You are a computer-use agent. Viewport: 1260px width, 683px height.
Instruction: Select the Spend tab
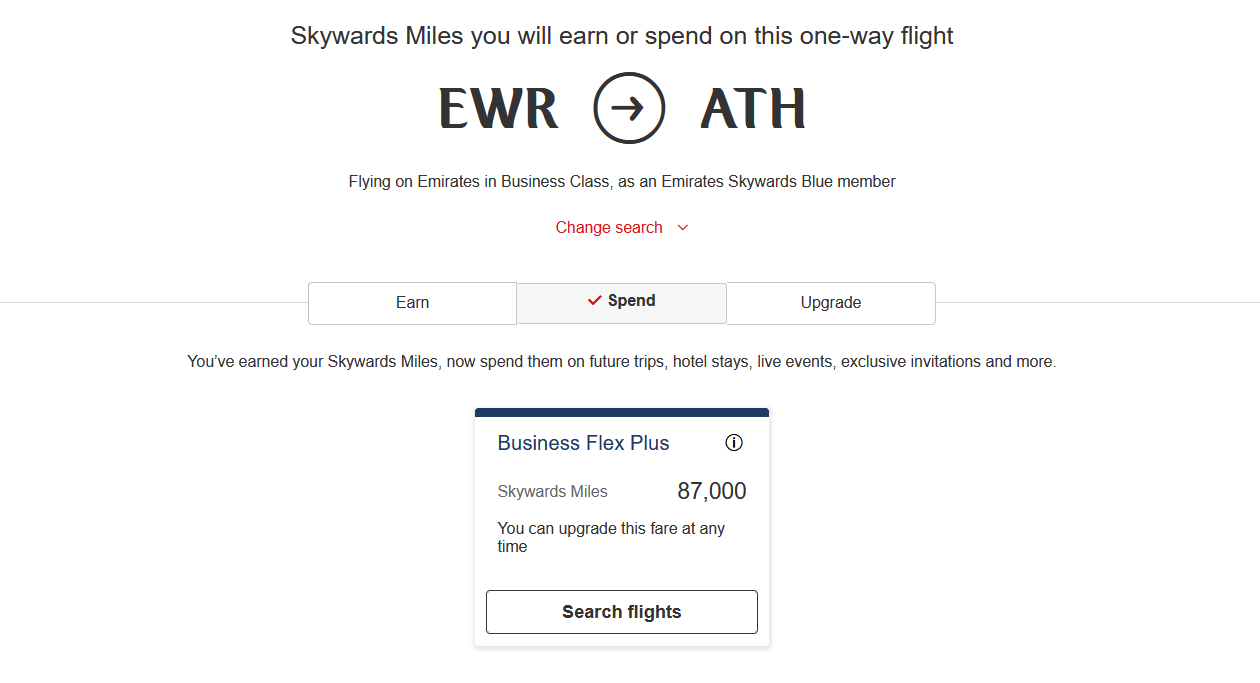pos(622,303)
